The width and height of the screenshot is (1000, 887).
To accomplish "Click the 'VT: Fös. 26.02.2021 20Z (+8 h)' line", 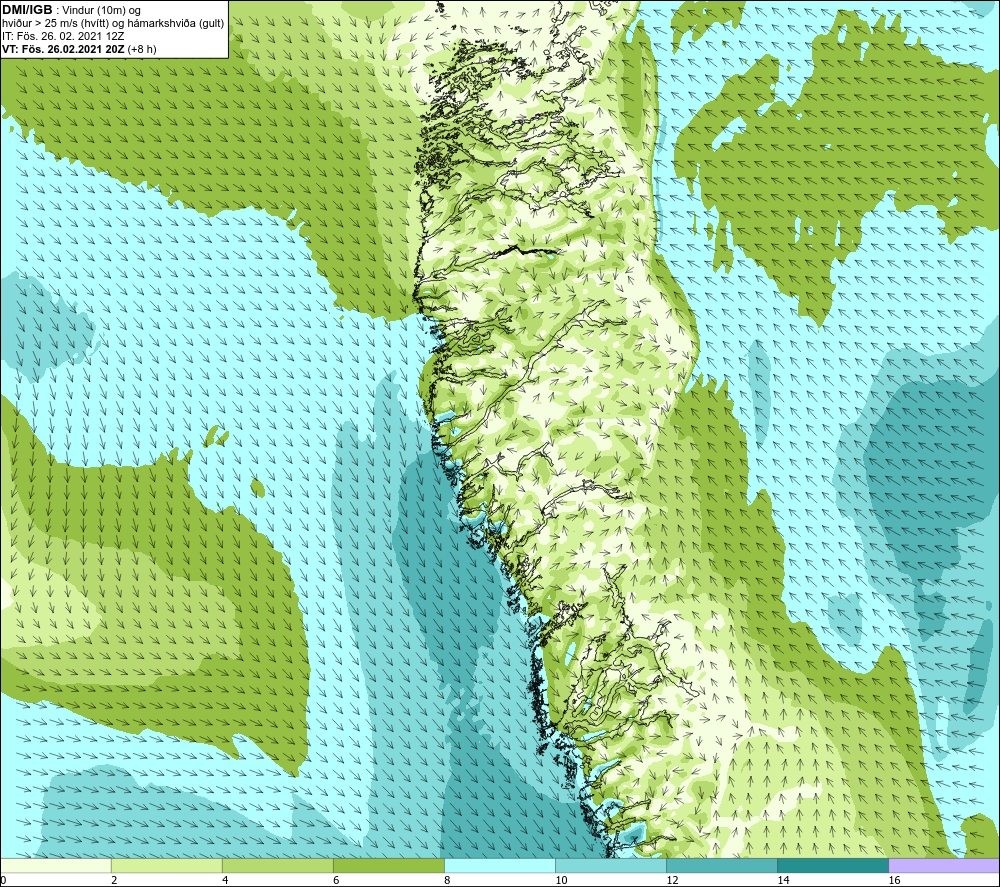I will coord(79,49).
